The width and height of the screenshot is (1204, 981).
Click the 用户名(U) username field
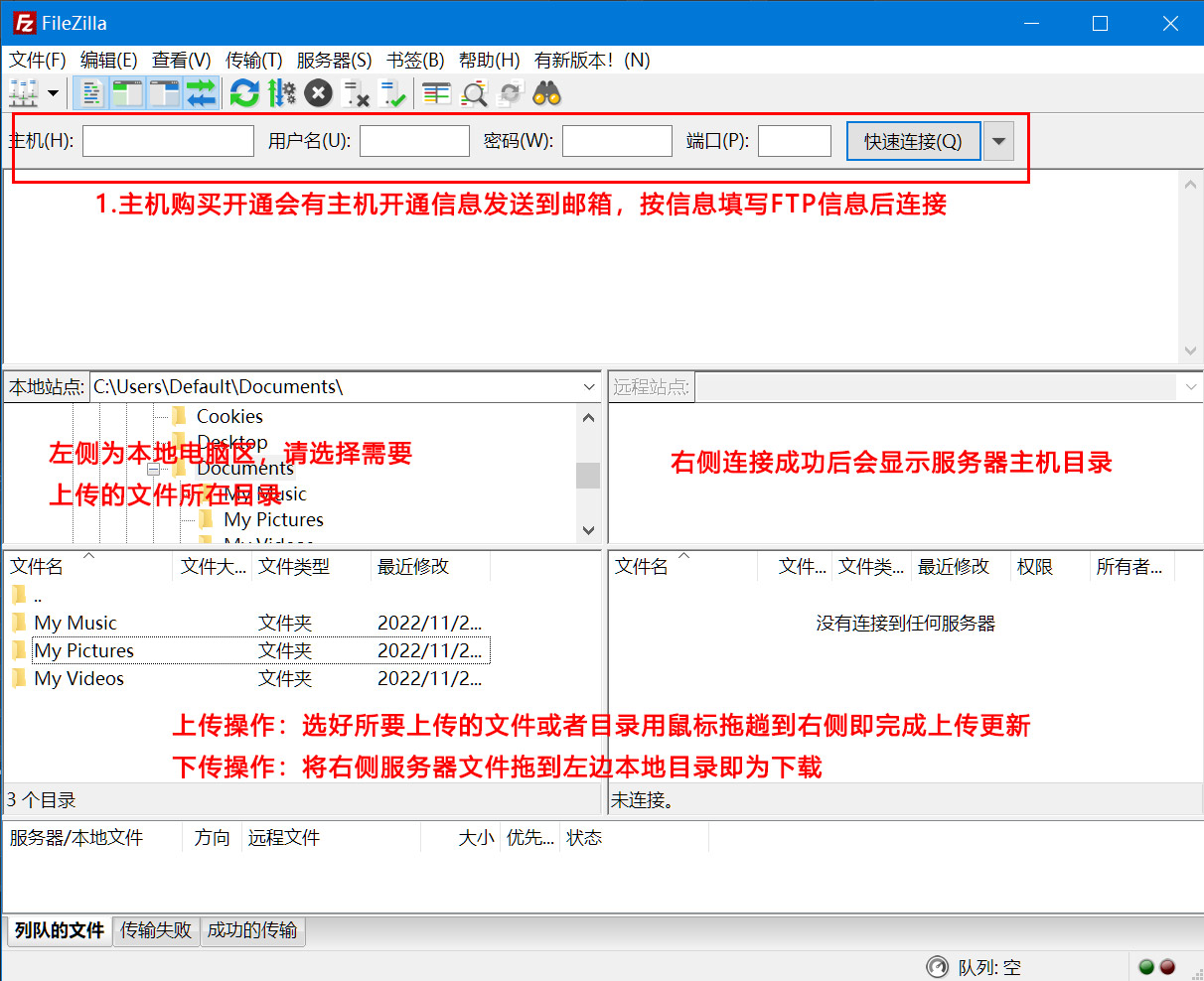tap(414, 141)
